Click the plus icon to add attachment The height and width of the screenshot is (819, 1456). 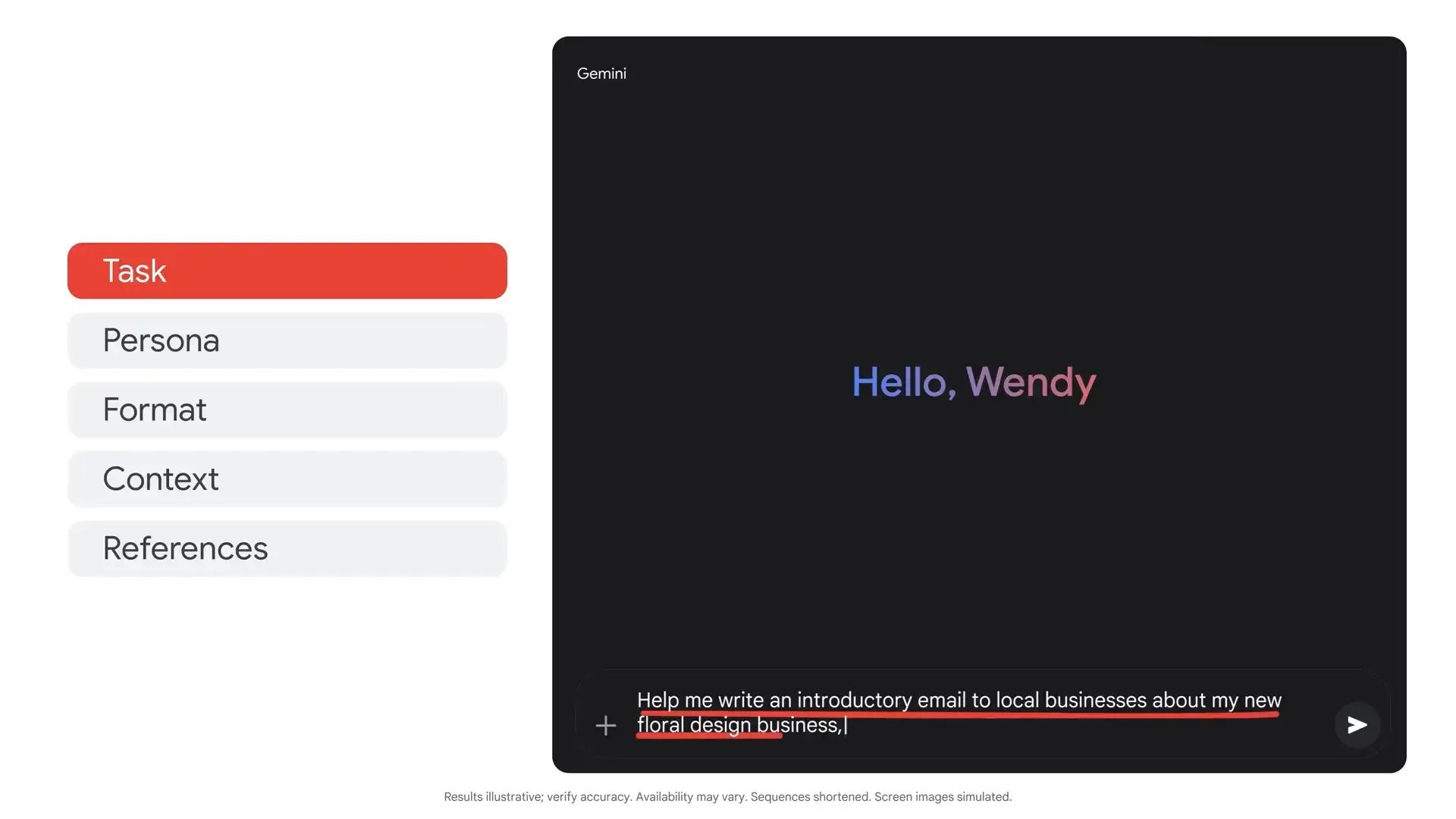[x=605, y=726]
